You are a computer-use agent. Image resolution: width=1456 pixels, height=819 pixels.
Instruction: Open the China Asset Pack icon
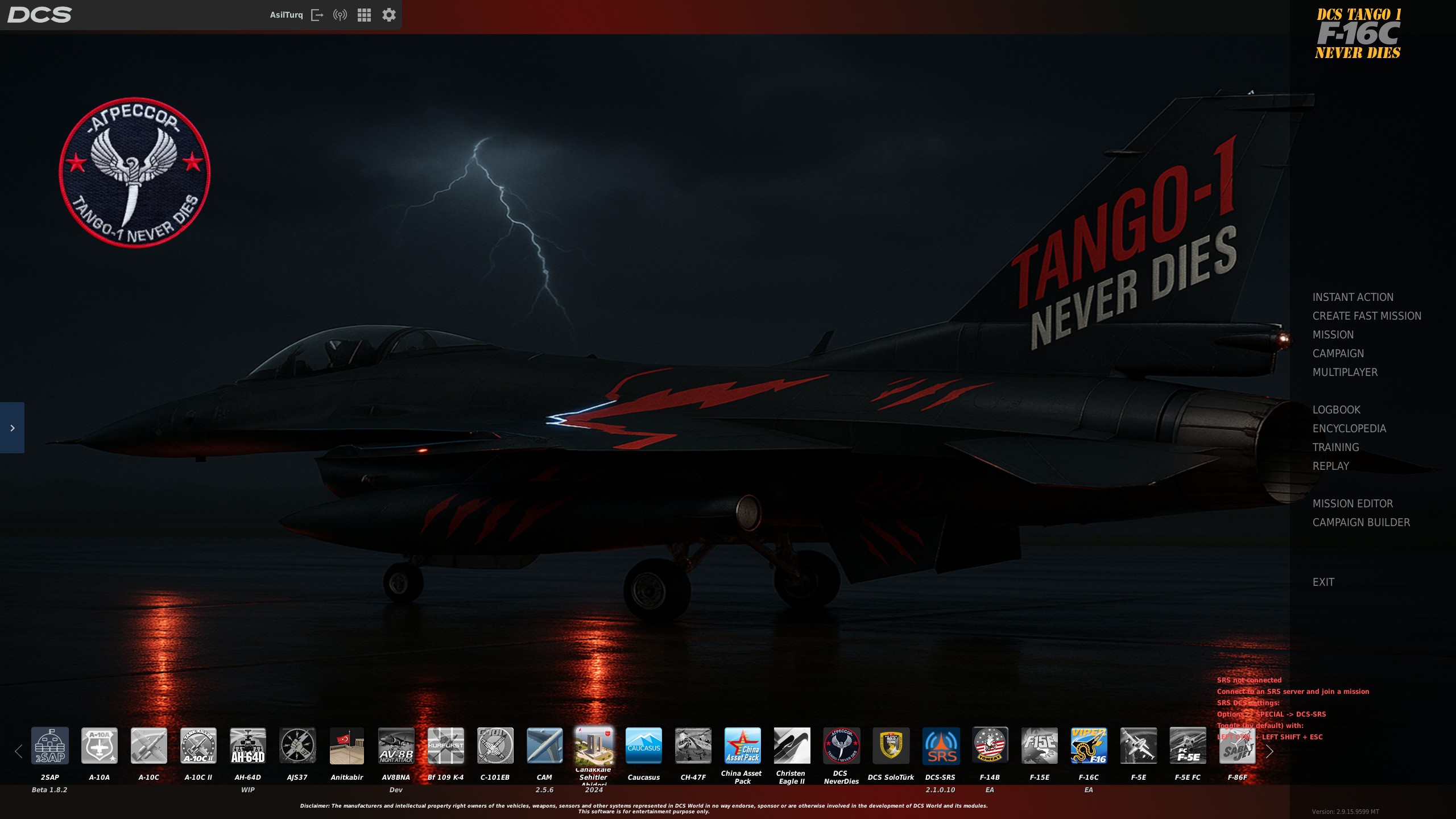742,746
